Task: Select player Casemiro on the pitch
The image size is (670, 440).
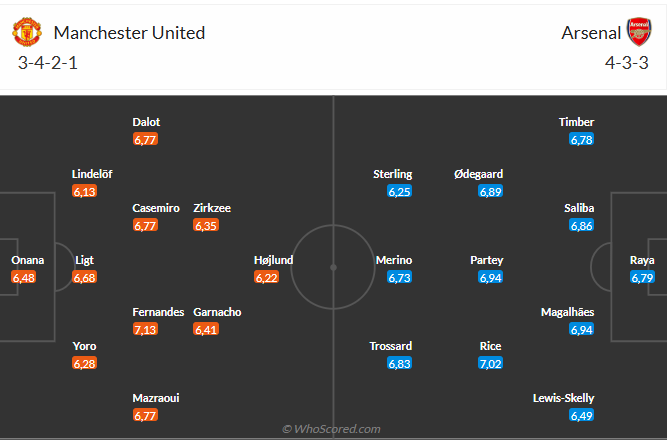Action: (156, 208)
